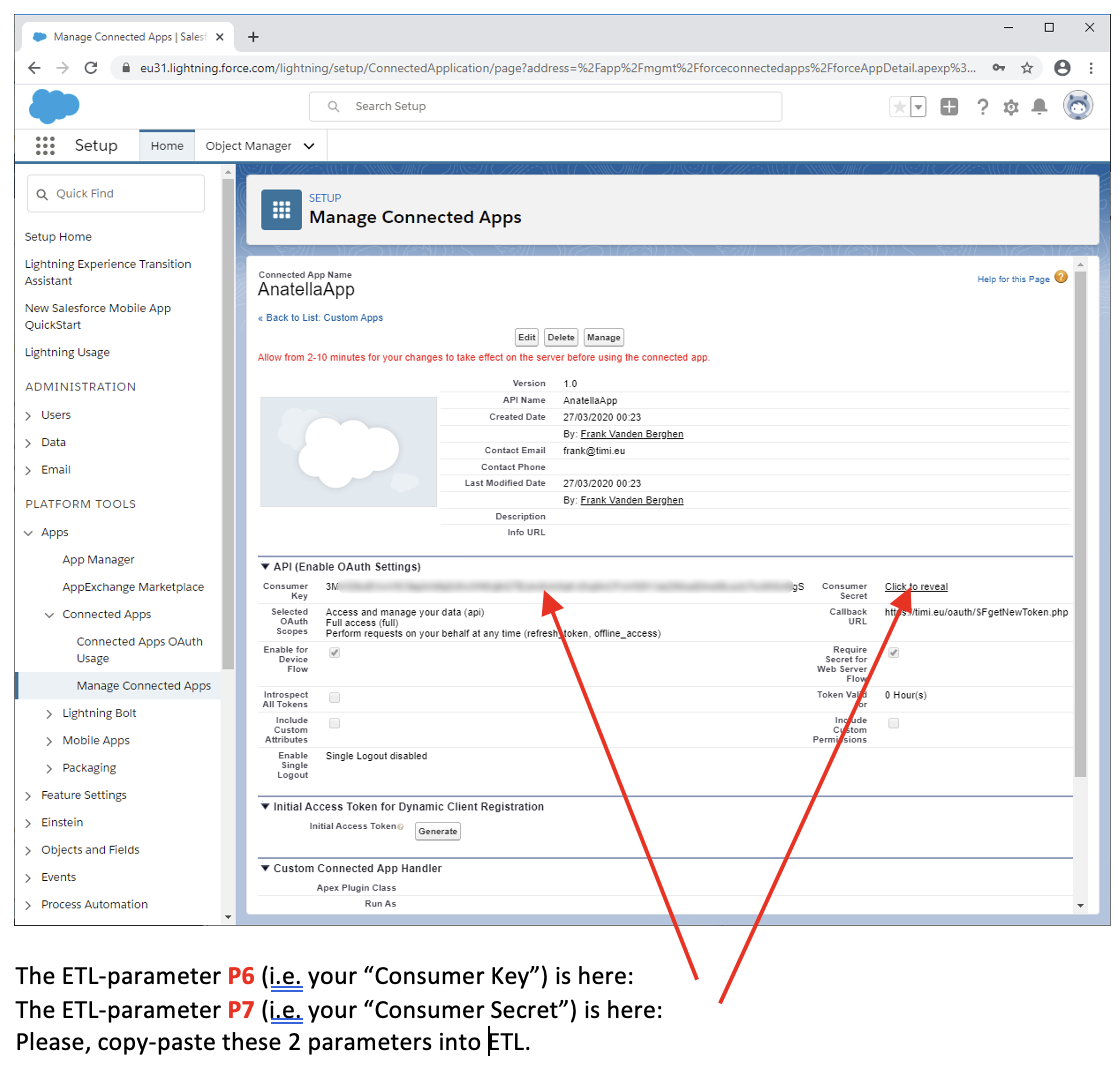Open Object Manager dropdown arrow
The width and height of the screenshot is (1120, 1080).
pyautogui.click(x=309, y=146)
